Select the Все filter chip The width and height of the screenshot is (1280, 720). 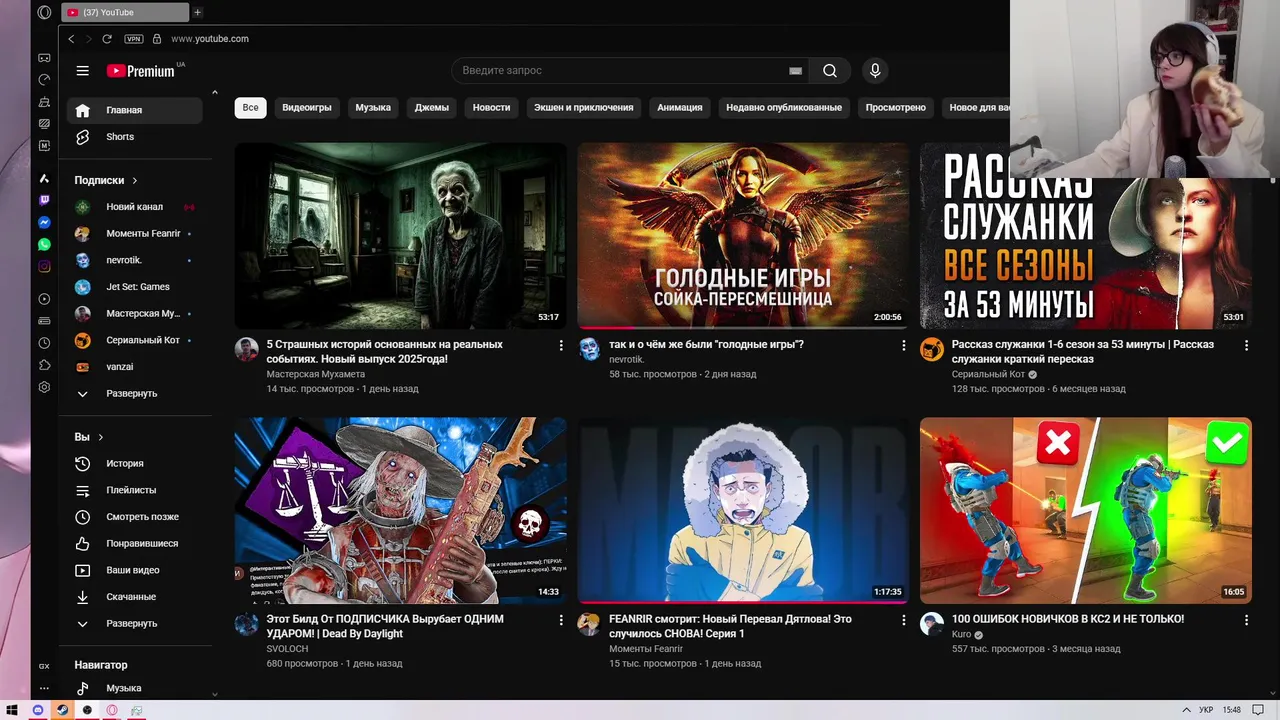(x=250, y=107)
